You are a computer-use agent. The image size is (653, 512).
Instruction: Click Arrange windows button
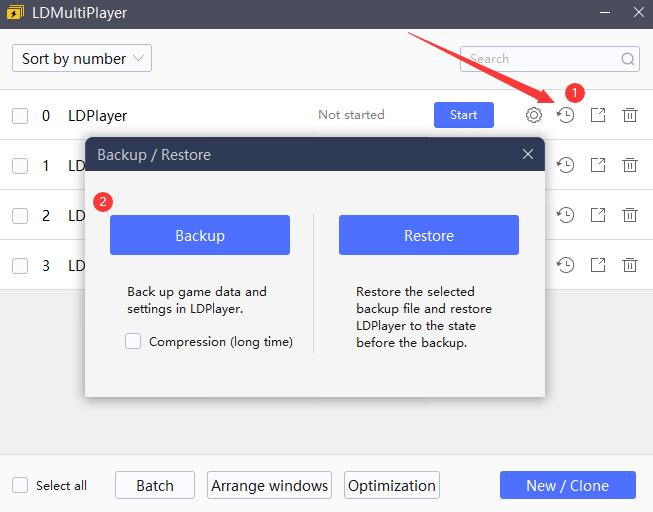tap(269, 485)
